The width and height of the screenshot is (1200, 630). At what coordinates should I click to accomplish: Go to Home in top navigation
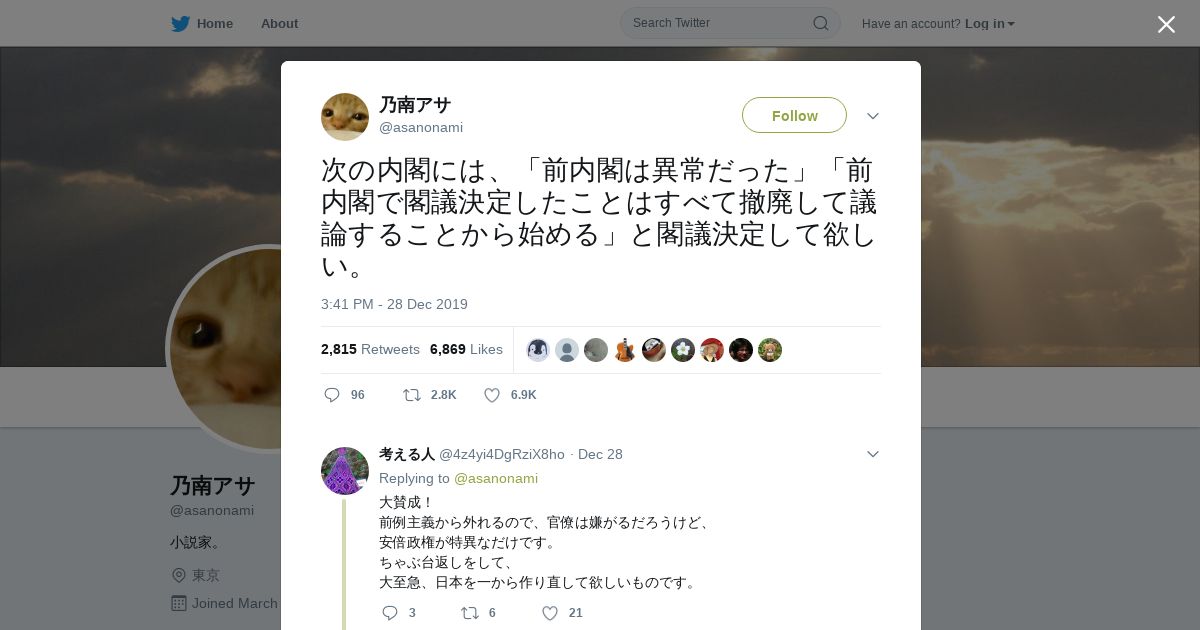(x=215, y=23)
